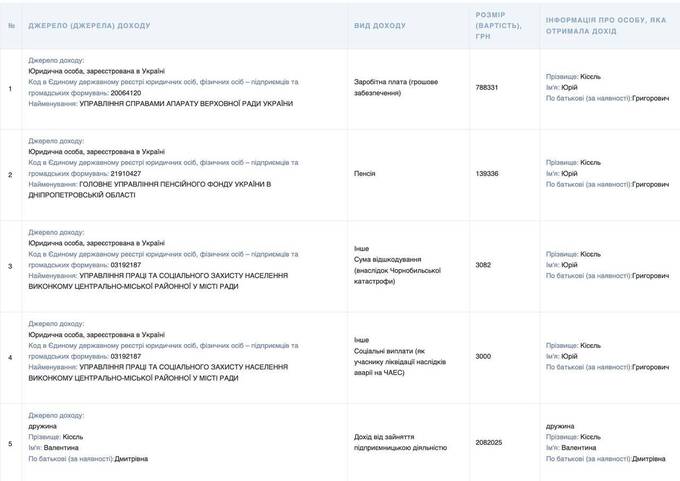This screenshot has width=680, height=481.
Task: Select the code value 20064120
Action: [126, 93]
